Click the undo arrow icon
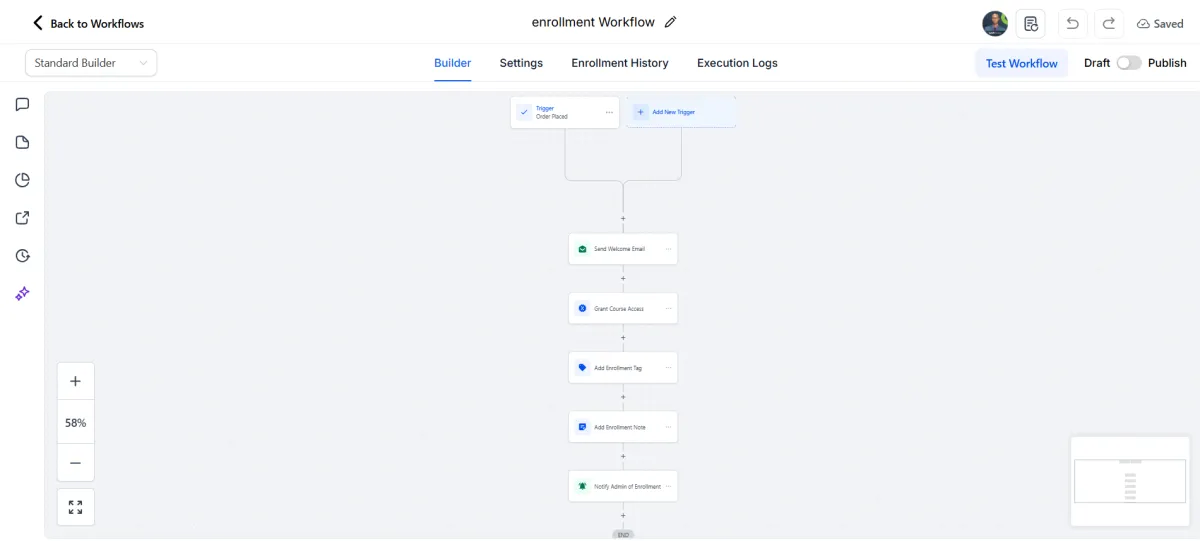1200x541 pixels. tap(1073, 23)
